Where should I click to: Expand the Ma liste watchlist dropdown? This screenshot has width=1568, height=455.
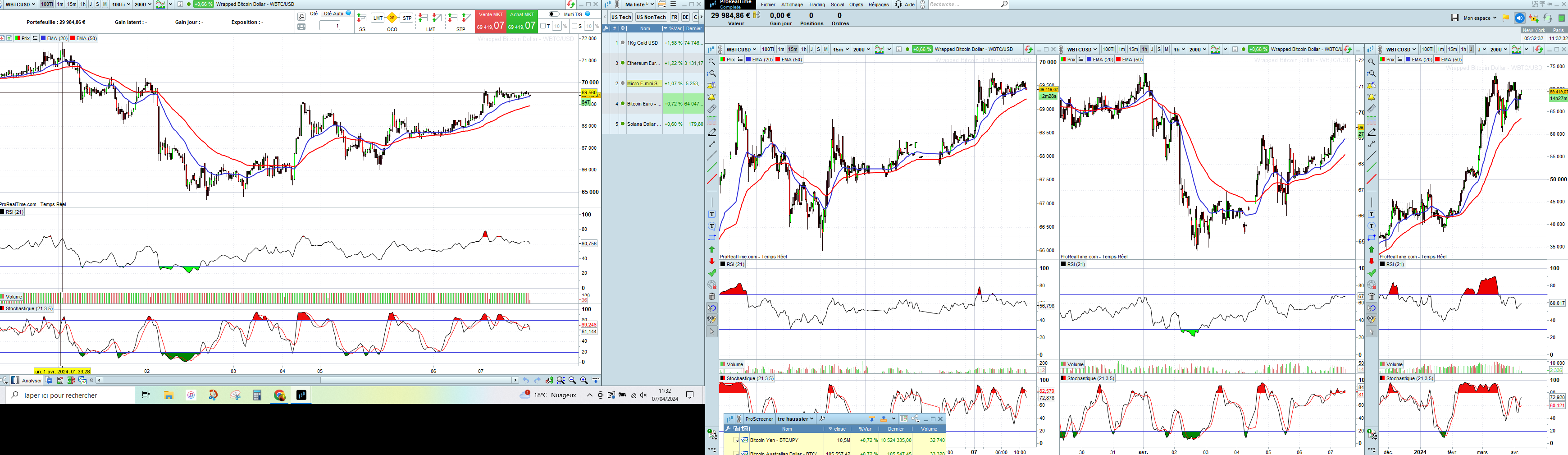click(640, 4)
